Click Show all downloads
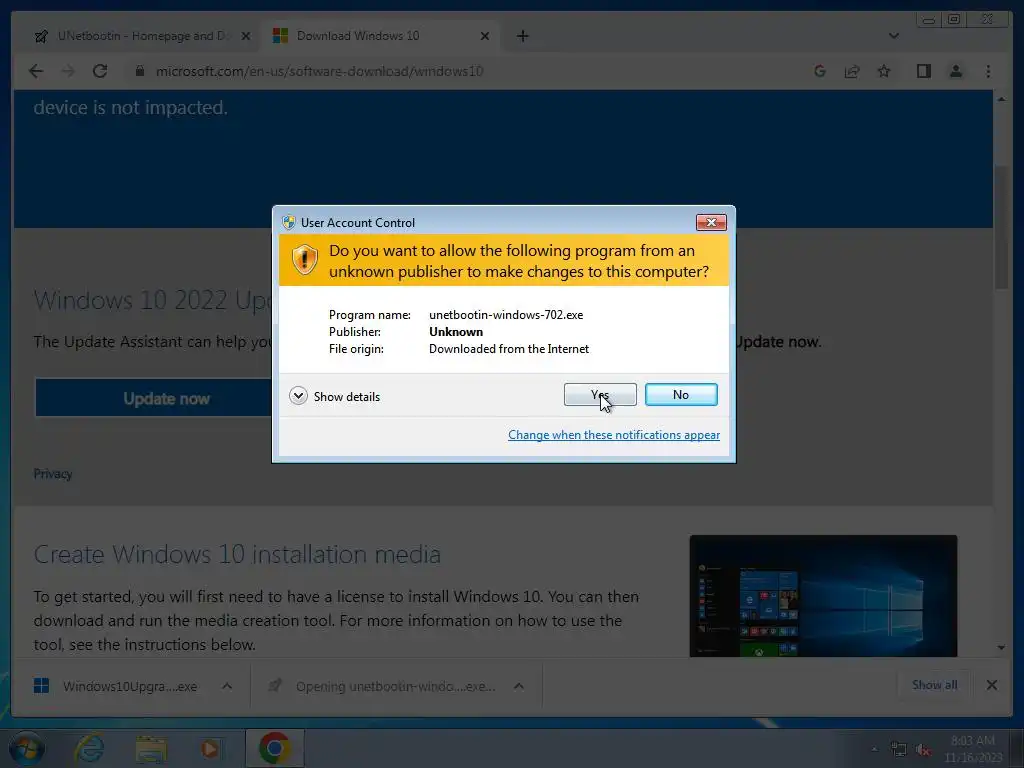The width and height of the screenshot is (1024, 768). click(935, 684)
